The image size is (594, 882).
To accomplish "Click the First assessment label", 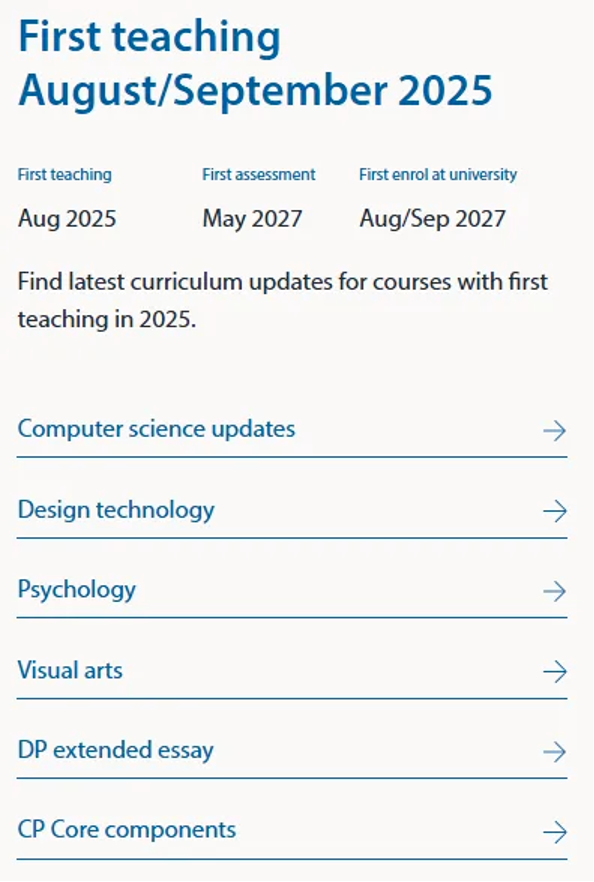I will coord(259,174).
